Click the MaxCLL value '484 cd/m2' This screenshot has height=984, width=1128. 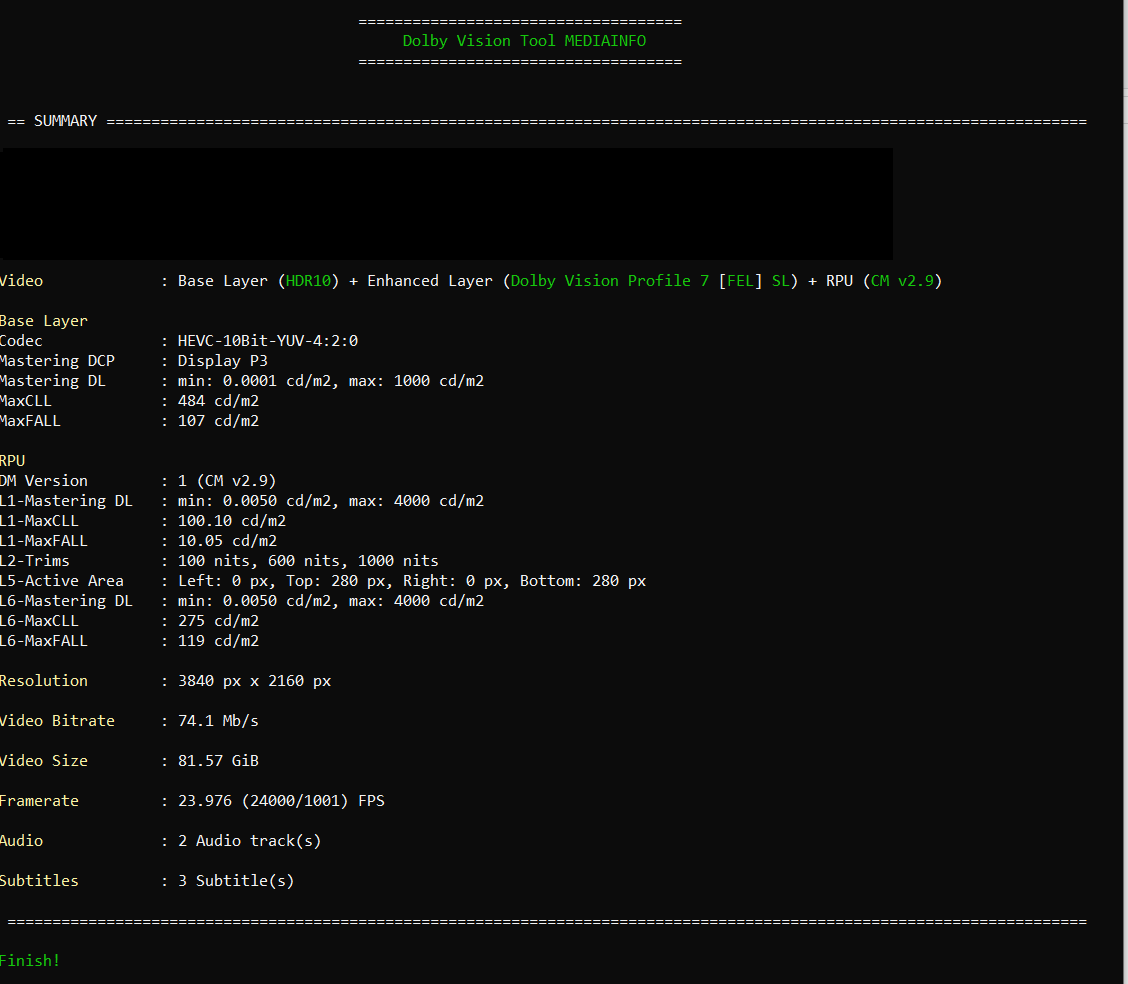(218, 401)
